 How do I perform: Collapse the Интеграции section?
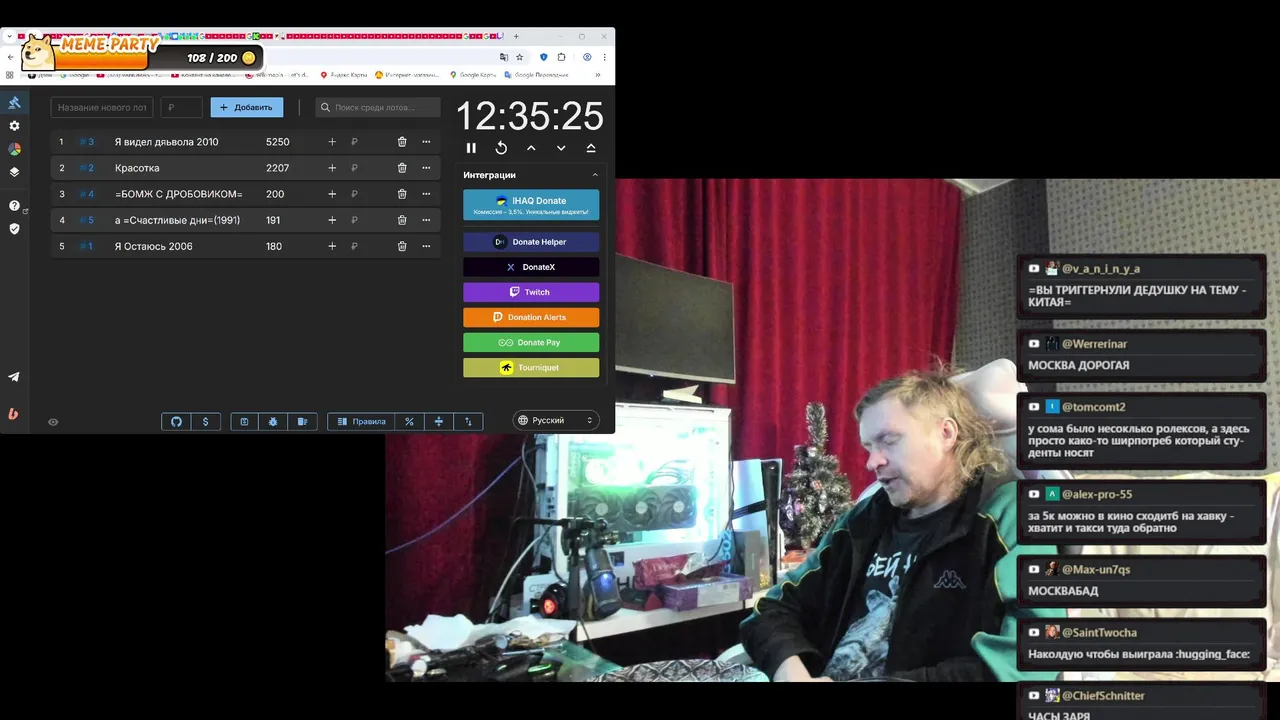595,175
